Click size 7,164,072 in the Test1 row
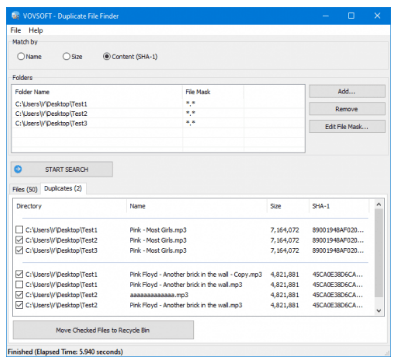Viewport: 399px width, 362px height. pyautogui.click(x=285, y=230)
